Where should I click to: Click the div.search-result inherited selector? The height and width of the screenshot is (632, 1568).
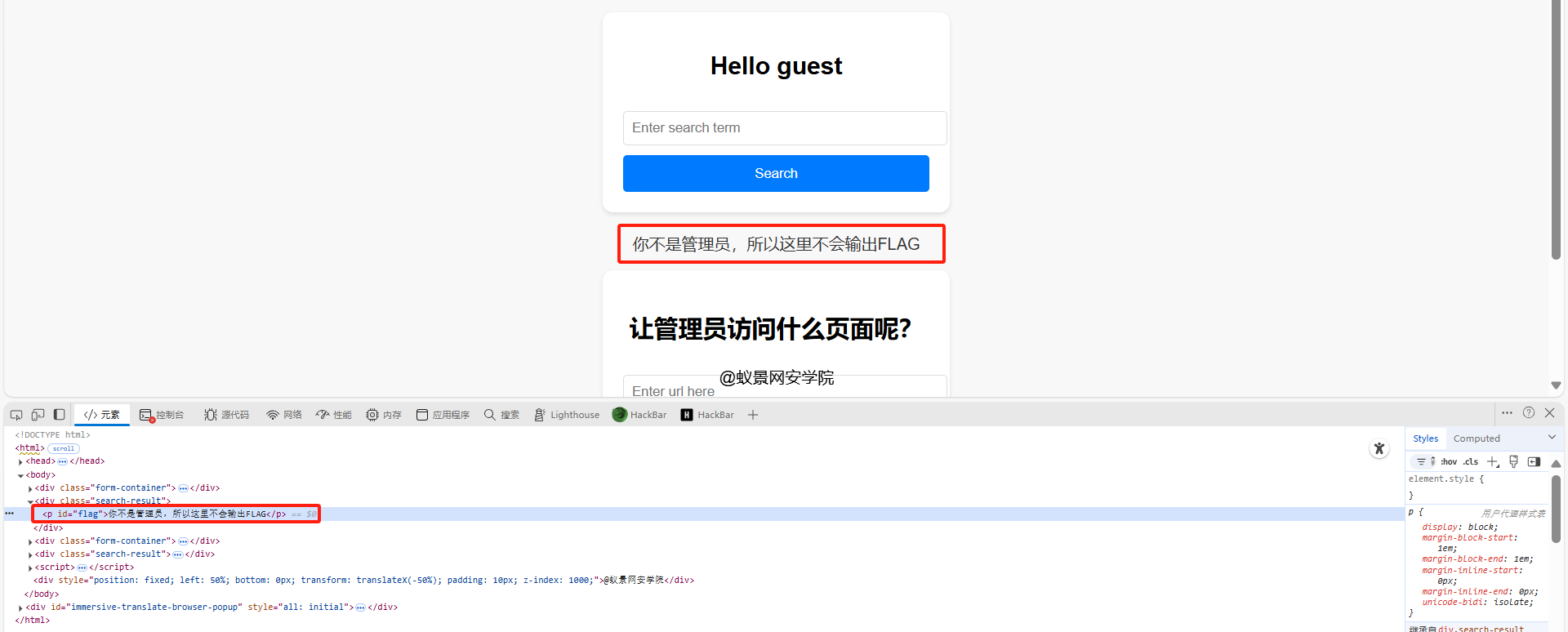pyautogui.click(x=1481, y=629)
